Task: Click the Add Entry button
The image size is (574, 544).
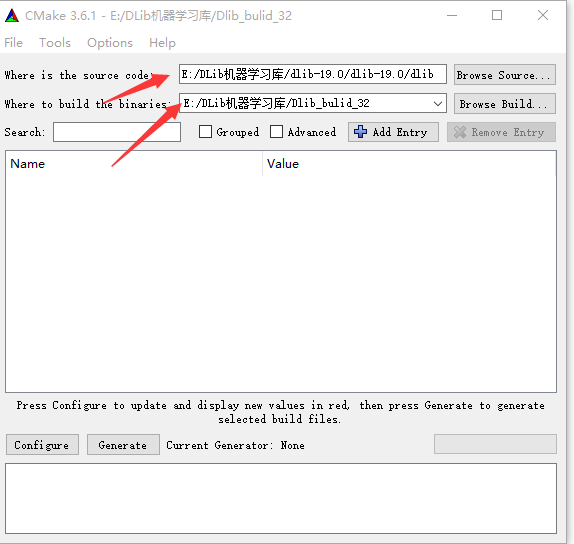Action: (x=393, y=132)
